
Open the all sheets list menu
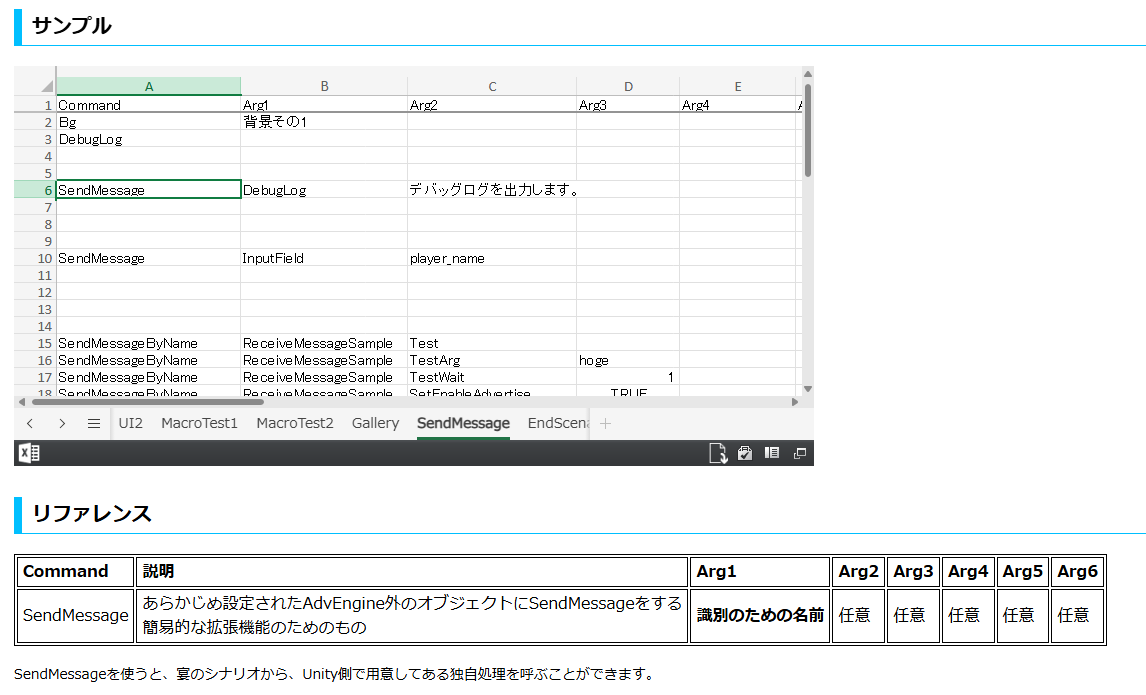94,423
